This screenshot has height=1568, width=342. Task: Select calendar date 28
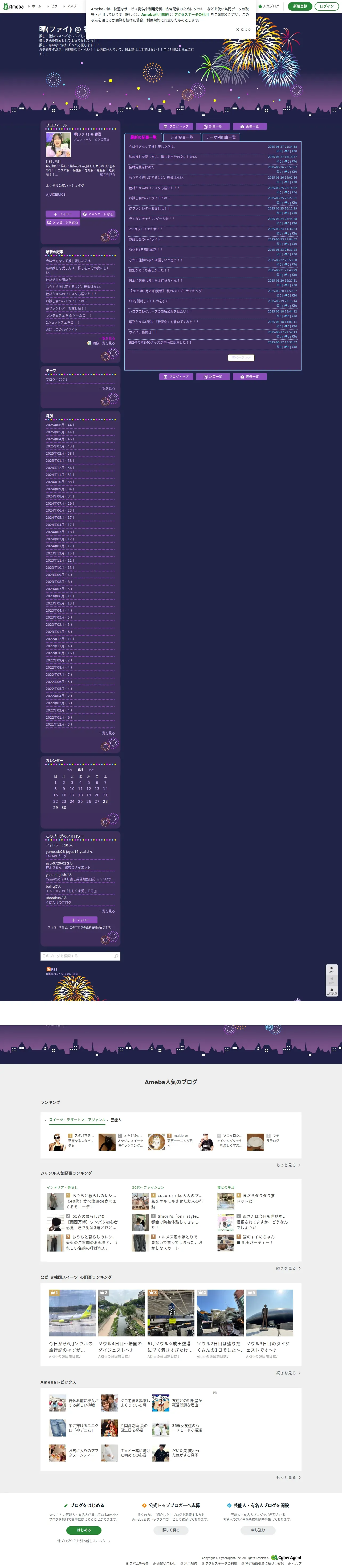[105, 801]
